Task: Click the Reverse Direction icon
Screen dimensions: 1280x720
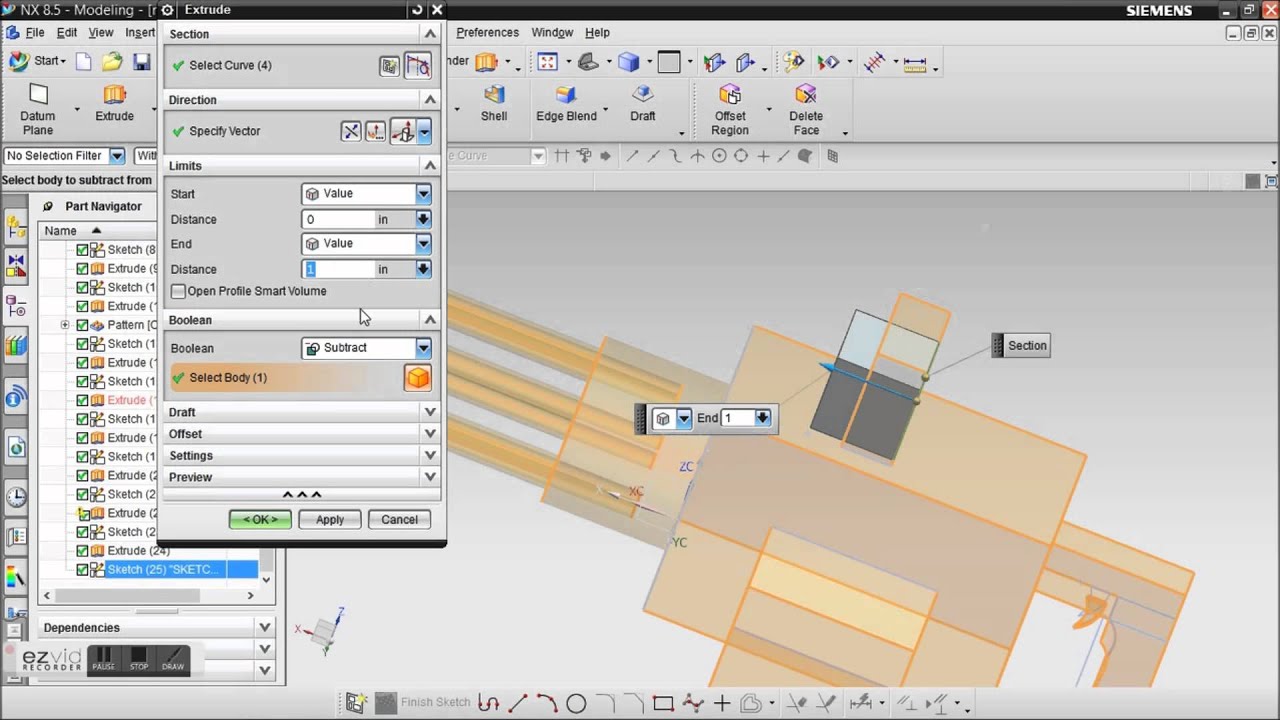Action: 351,131
